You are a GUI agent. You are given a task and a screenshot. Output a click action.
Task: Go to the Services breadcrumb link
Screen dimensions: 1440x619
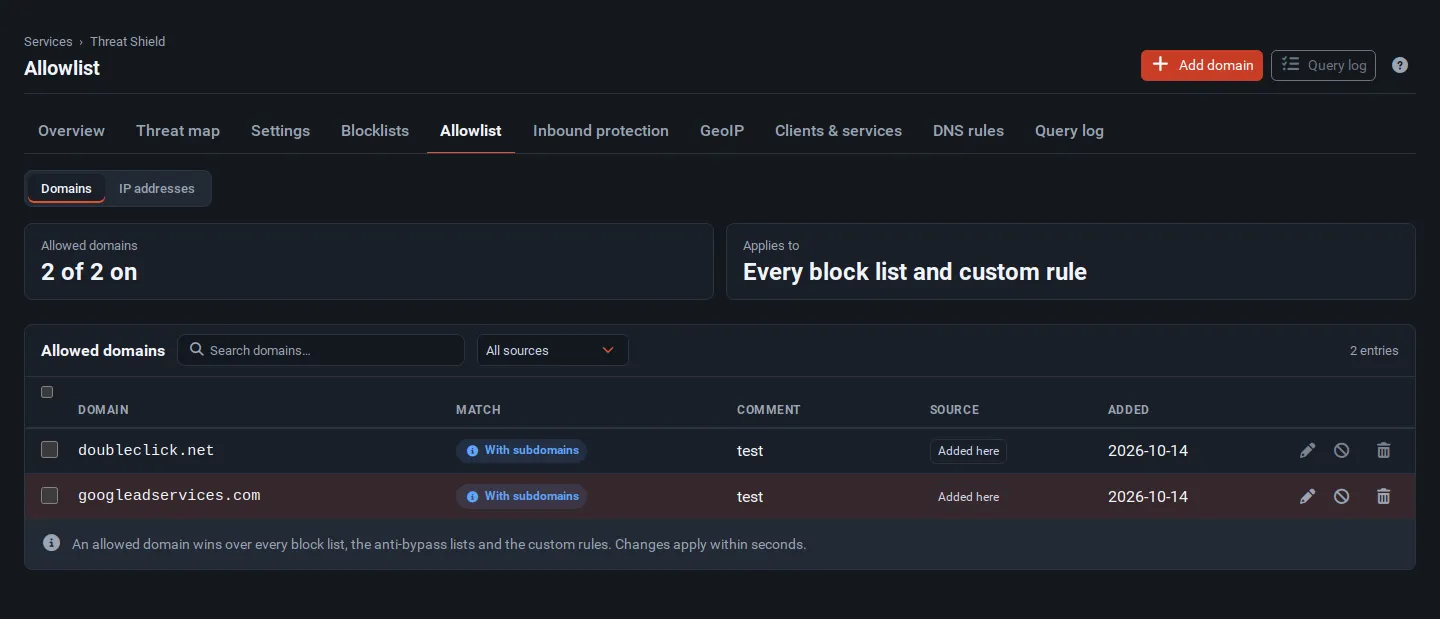pyautogui.click(x=48, y=42)
